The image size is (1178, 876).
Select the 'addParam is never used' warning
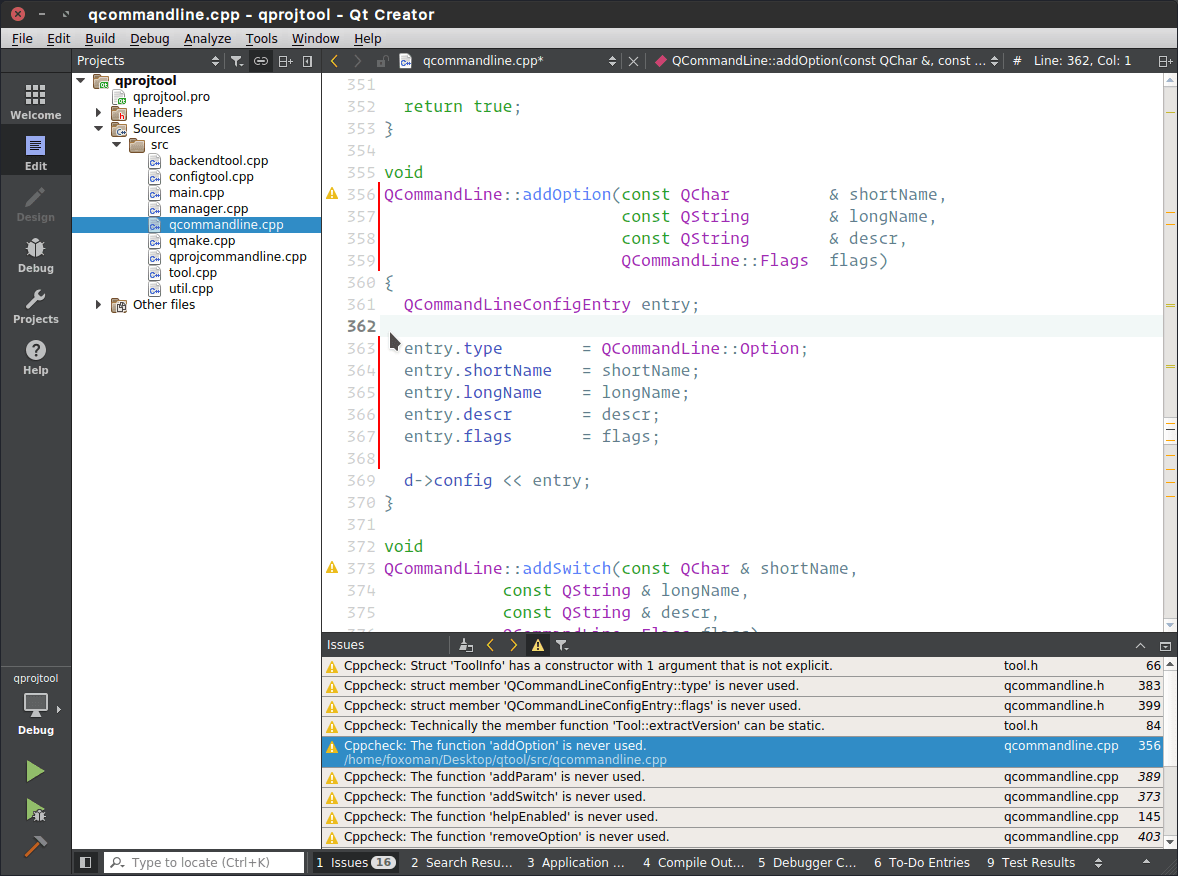(x=600, y=776)
